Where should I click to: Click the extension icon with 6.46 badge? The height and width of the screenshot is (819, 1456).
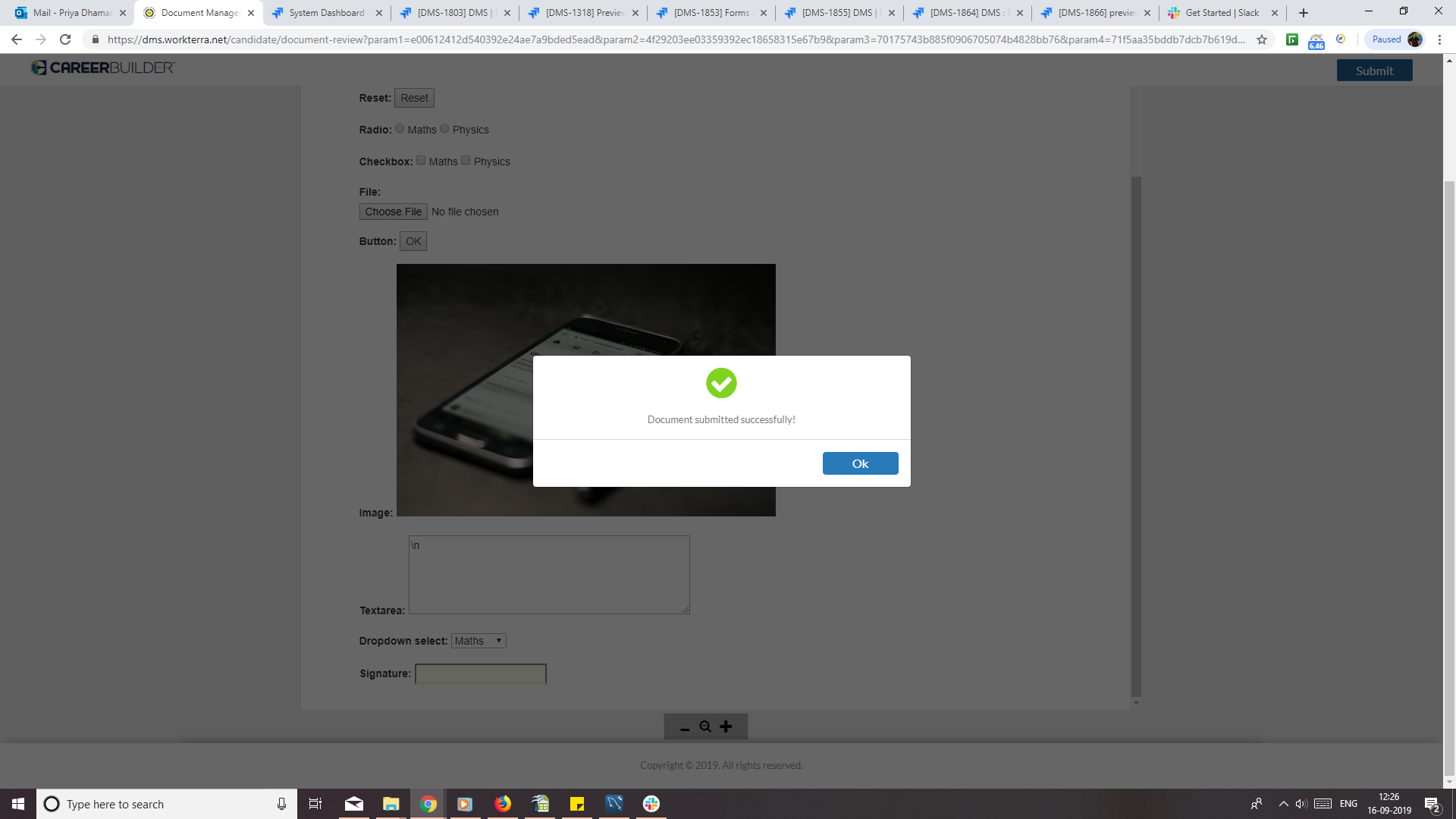click(1316, 40)
